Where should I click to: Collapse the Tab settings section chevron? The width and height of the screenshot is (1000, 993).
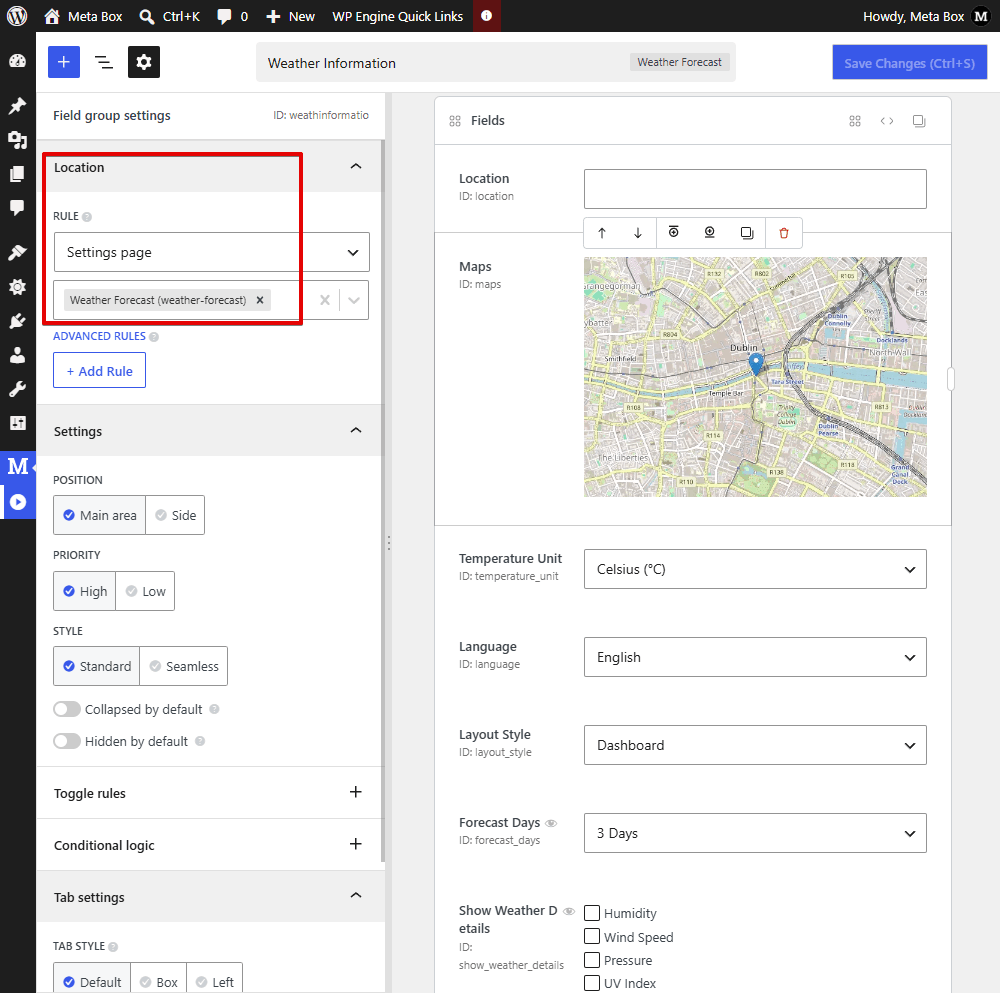[x=356, y=895]
